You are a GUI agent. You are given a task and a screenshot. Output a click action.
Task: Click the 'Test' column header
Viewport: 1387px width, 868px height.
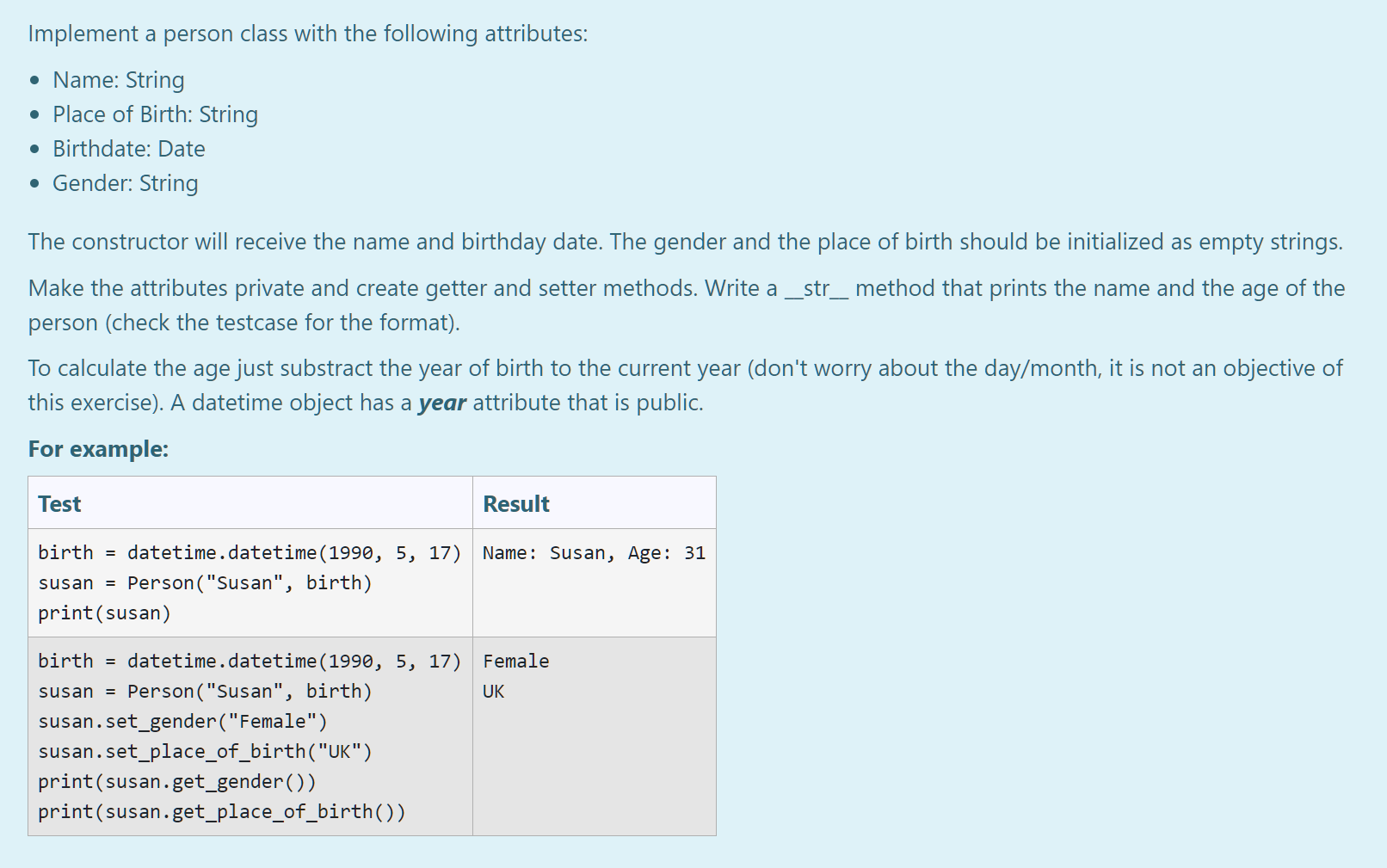[59, 503]
